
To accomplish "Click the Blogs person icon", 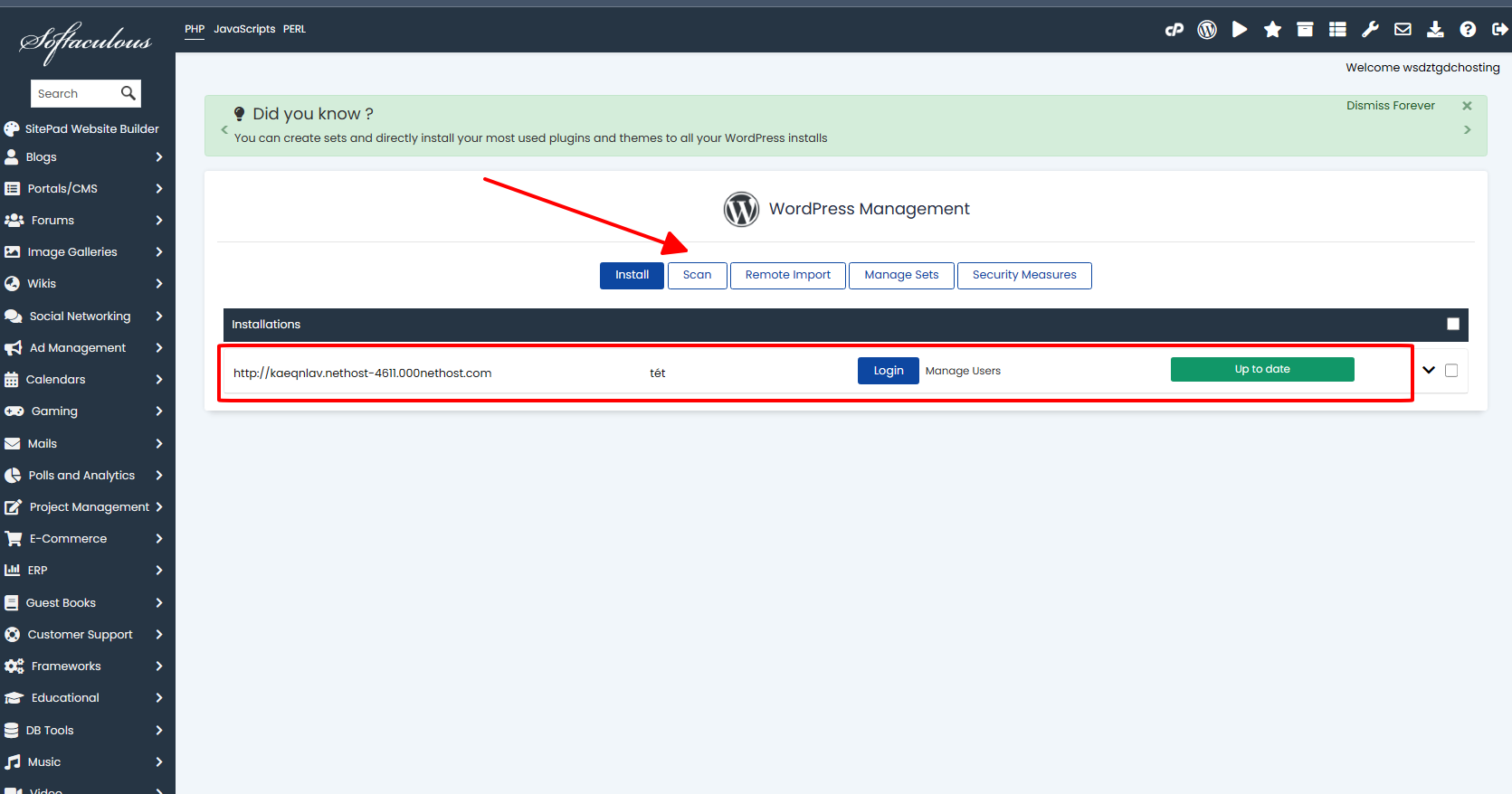I will click(12, 156).
